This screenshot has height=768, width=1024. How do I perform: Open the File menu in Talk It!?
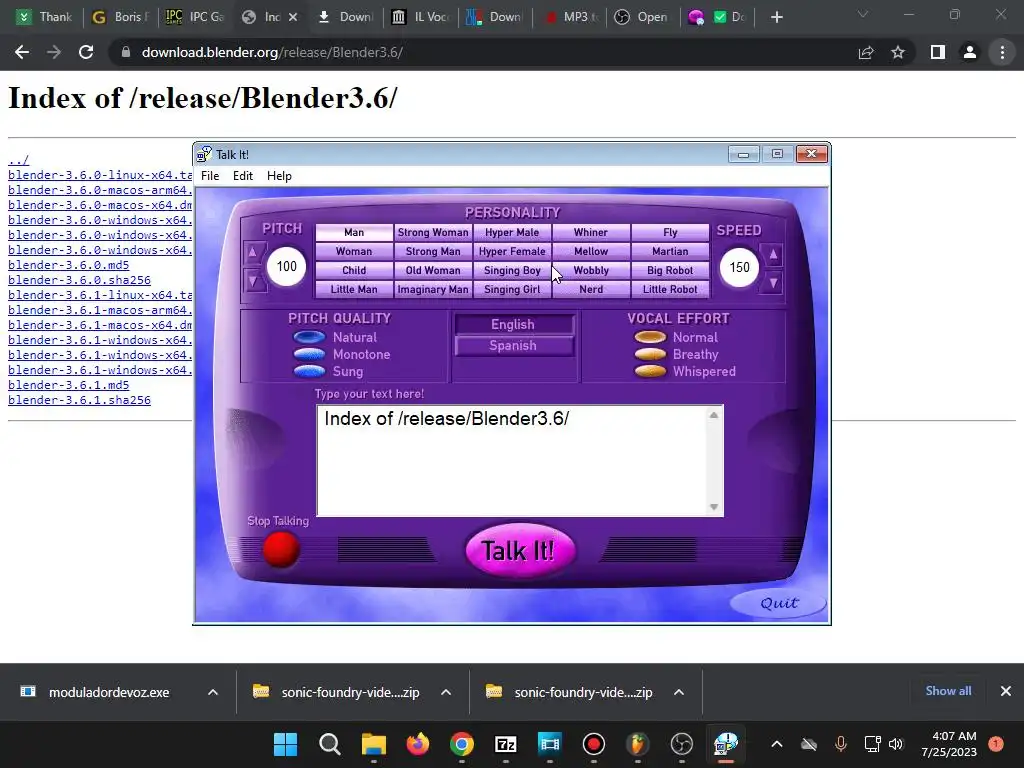pos(210,176)
